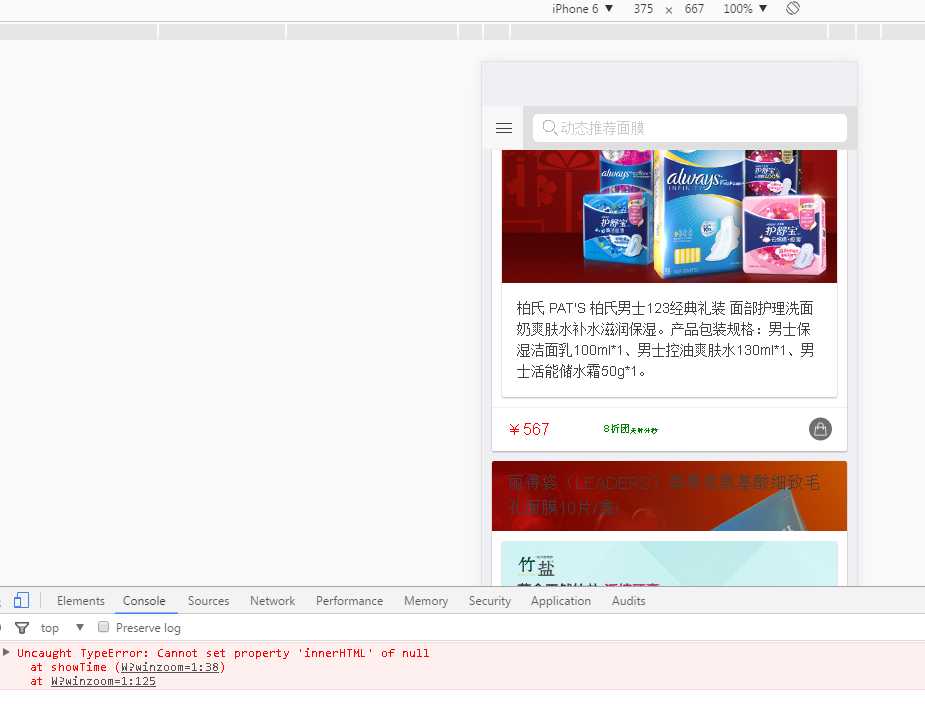Rotate the device orientation

793,8
